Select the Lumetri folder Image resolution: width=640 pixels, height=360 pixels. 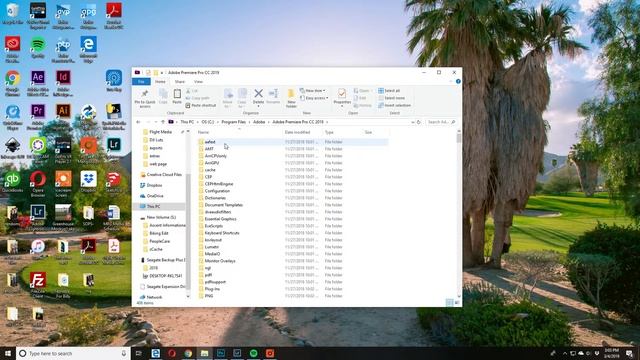pyautogui.click(x=212, y=247)
